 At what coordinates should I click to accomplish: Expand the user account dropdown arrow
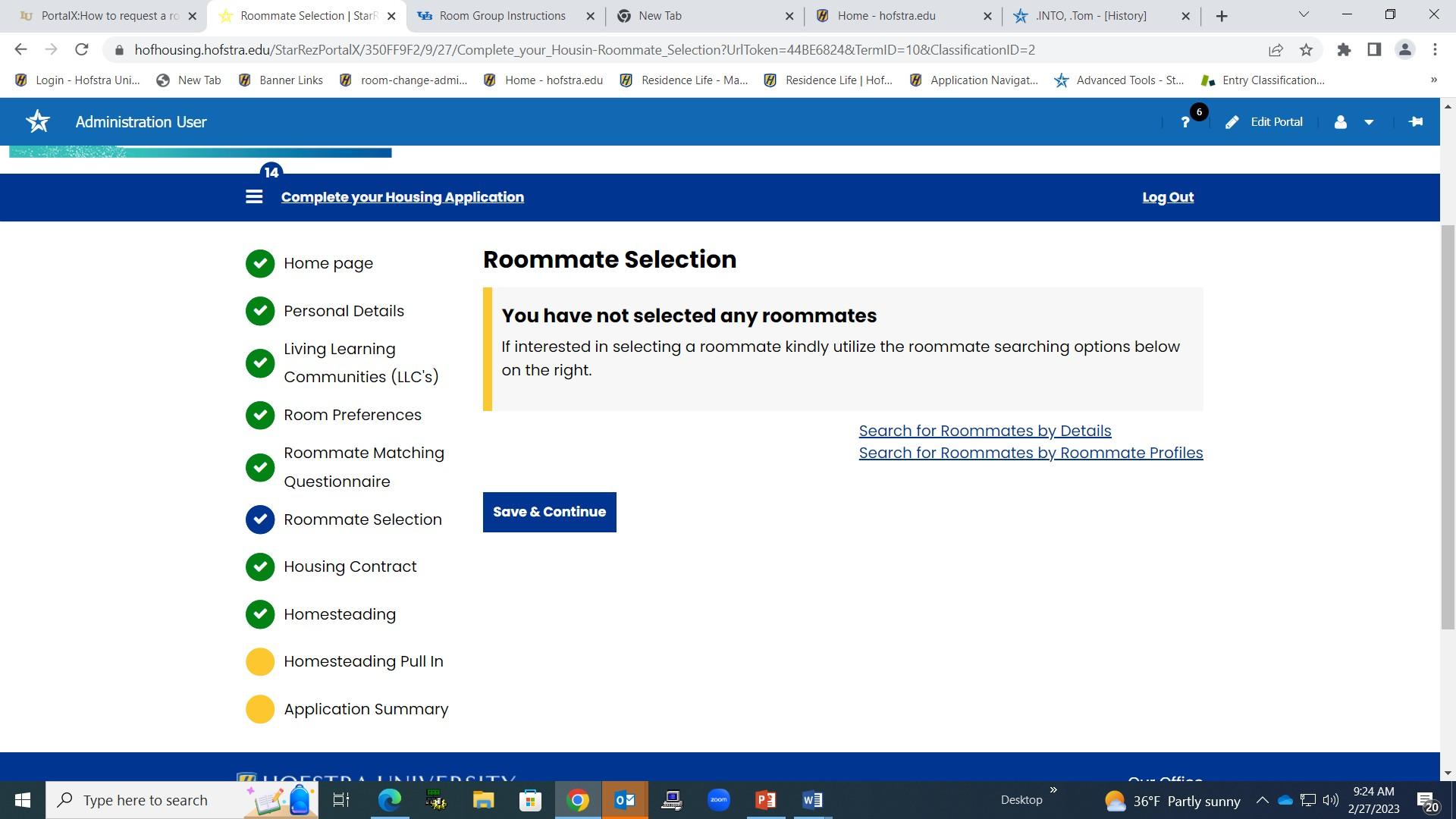pos(1369,123)
